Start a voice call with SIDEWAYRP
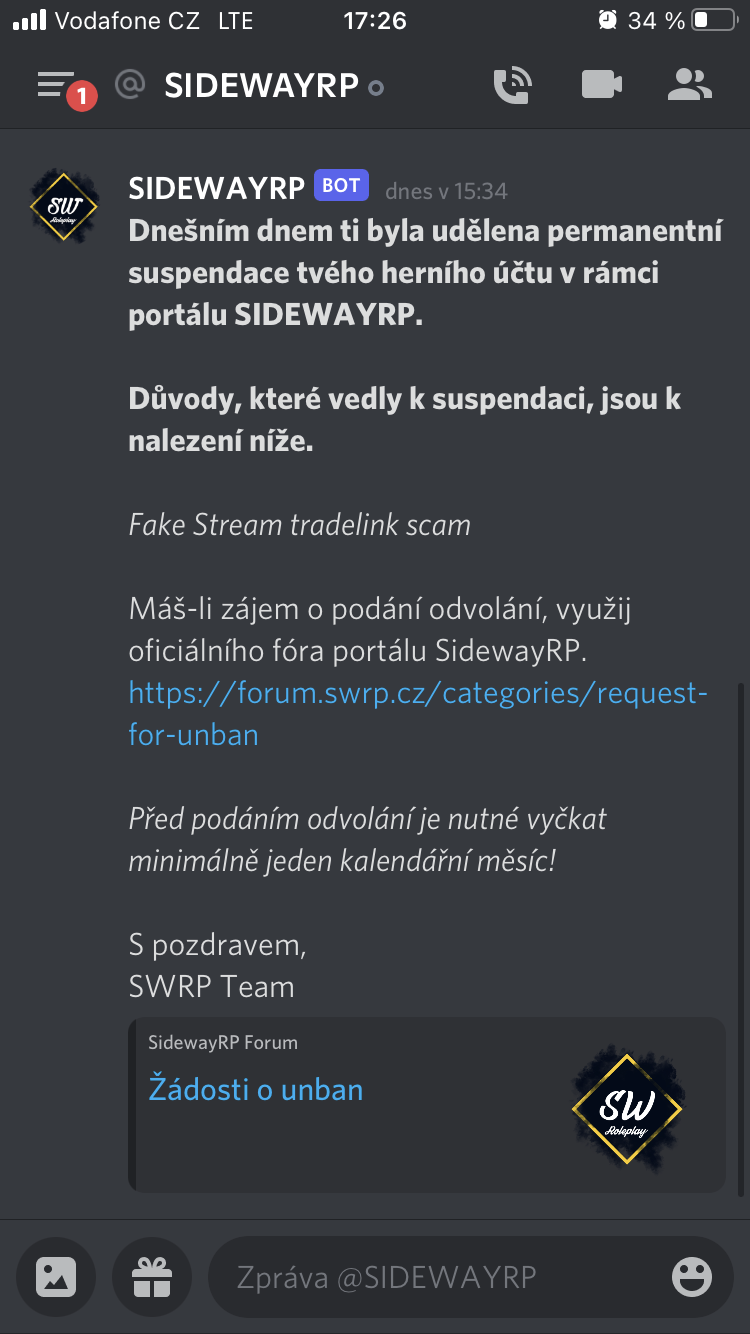Screen dimensions: 750x1334 click(513, 85)
